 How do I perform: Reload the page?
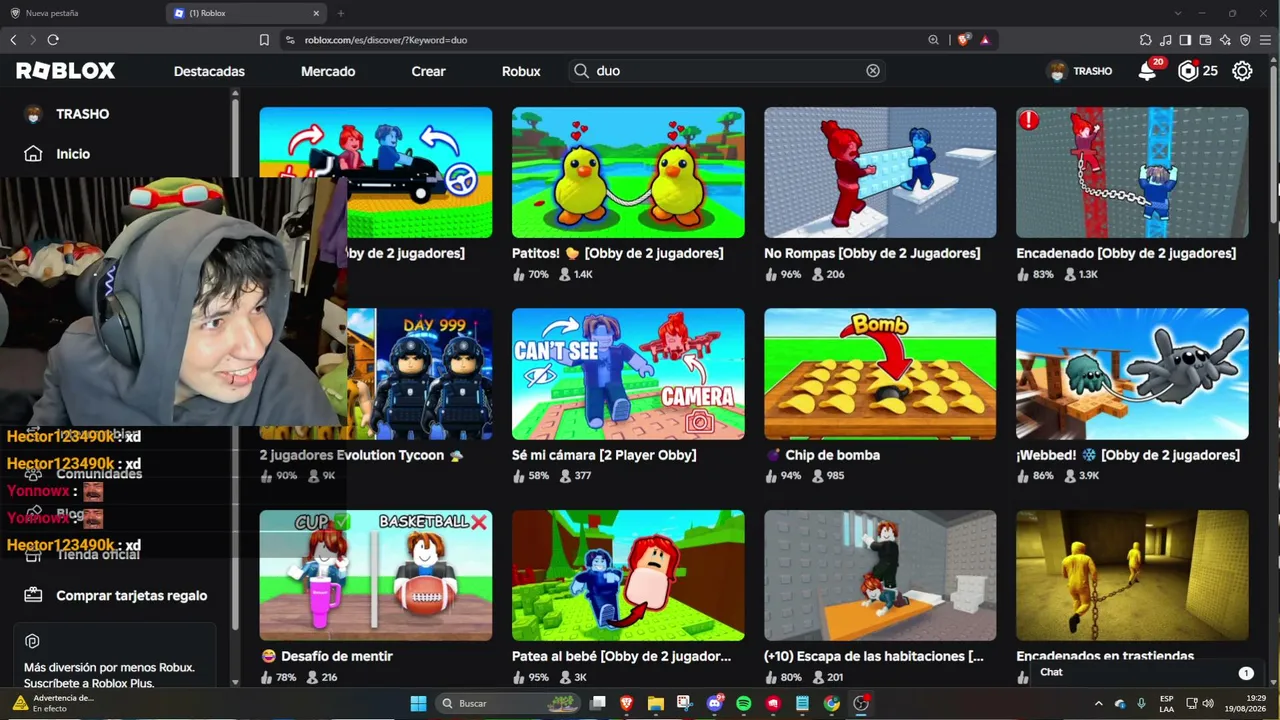pos(53,40)
